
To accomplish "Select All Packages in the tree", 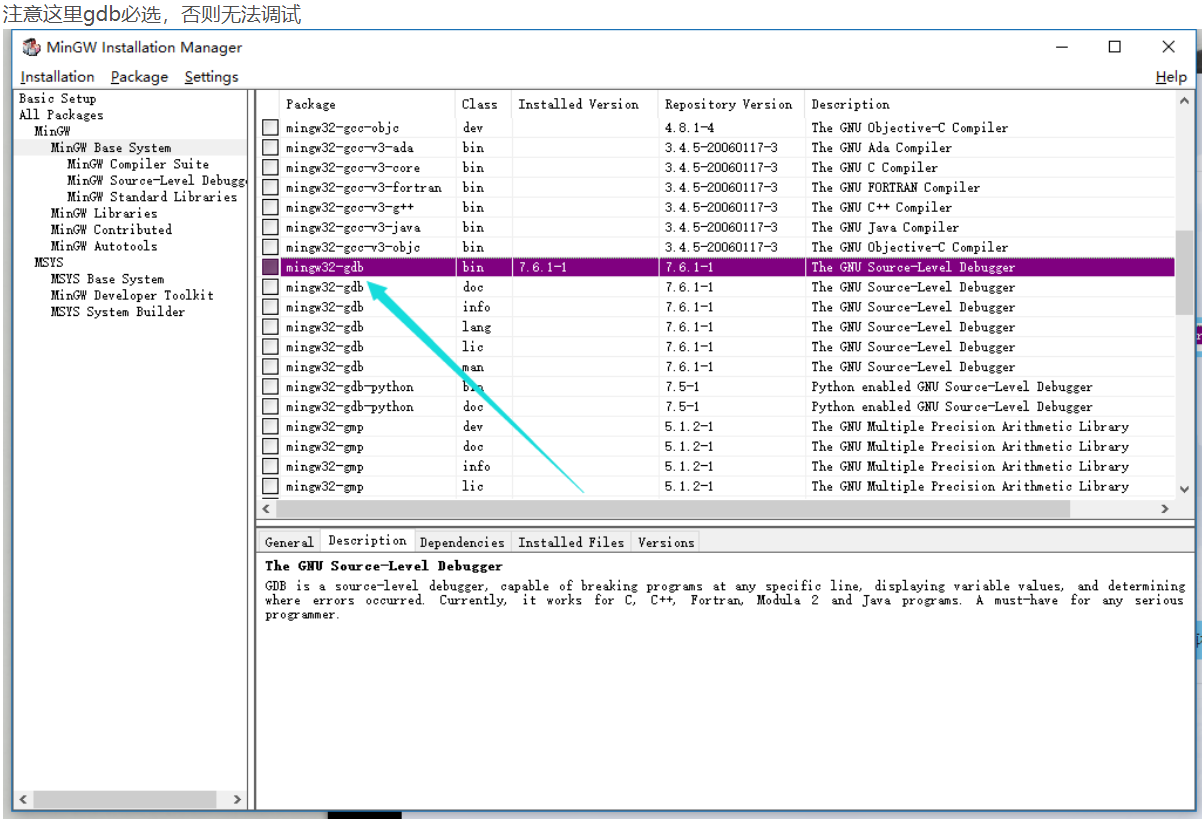I will 61,115.
